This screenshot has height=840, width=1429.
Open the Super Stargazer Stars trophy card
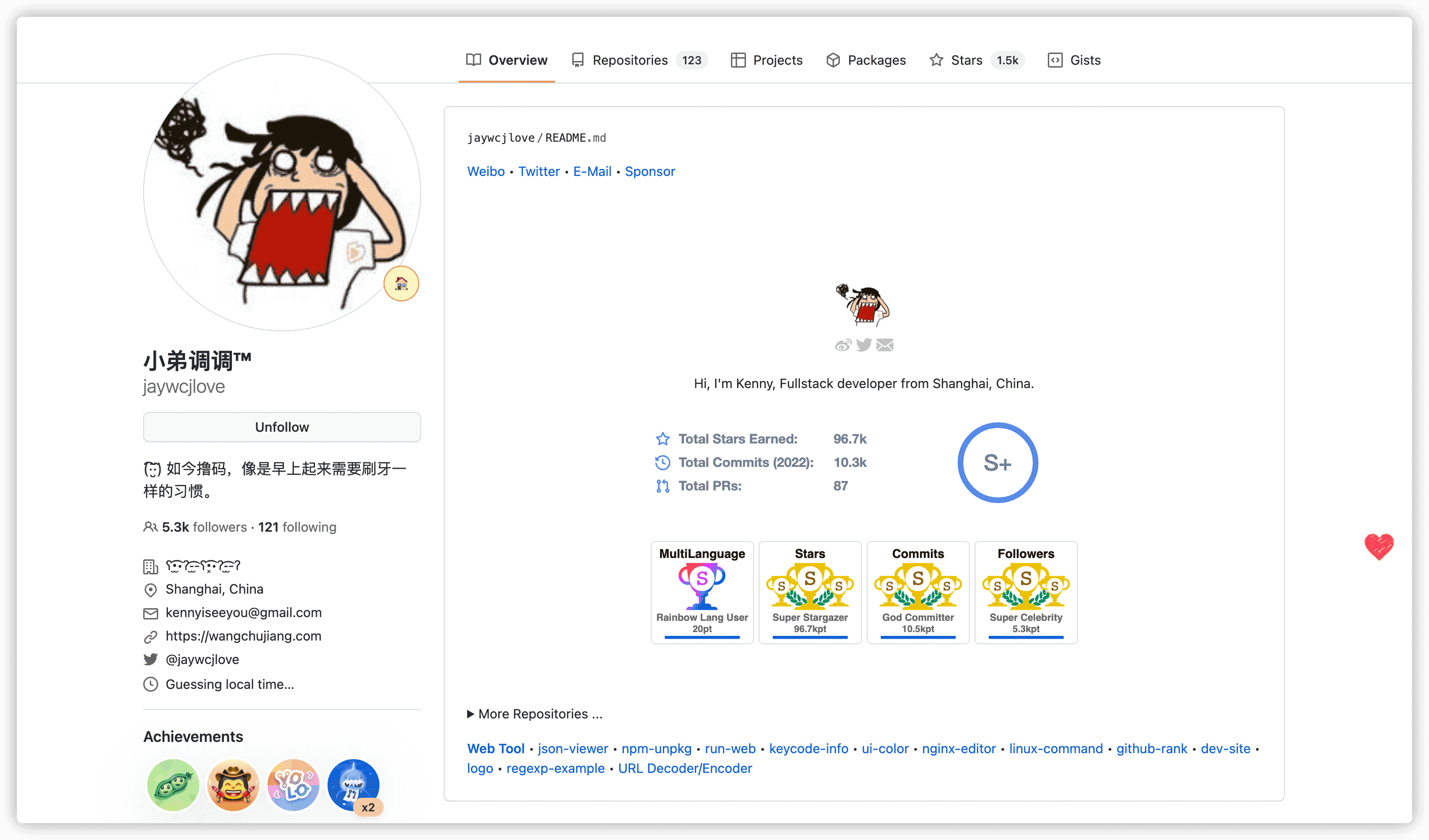(810, 592)
